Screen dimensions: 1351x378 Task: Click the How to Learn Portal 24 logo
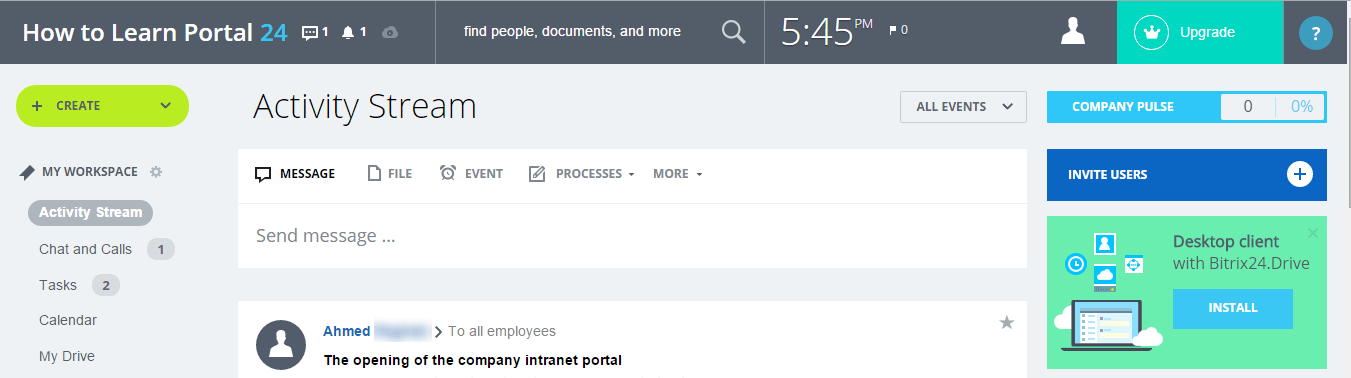(x=155, y=32)
